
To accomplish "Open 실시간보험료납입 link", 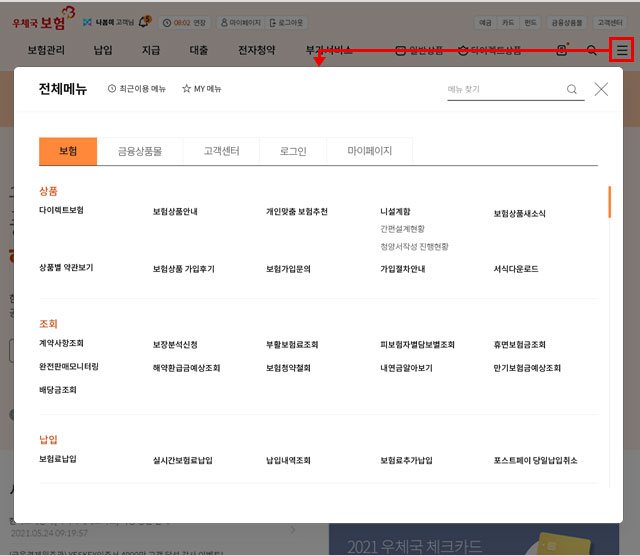I will pyautogui.click(x=182, y=460).
